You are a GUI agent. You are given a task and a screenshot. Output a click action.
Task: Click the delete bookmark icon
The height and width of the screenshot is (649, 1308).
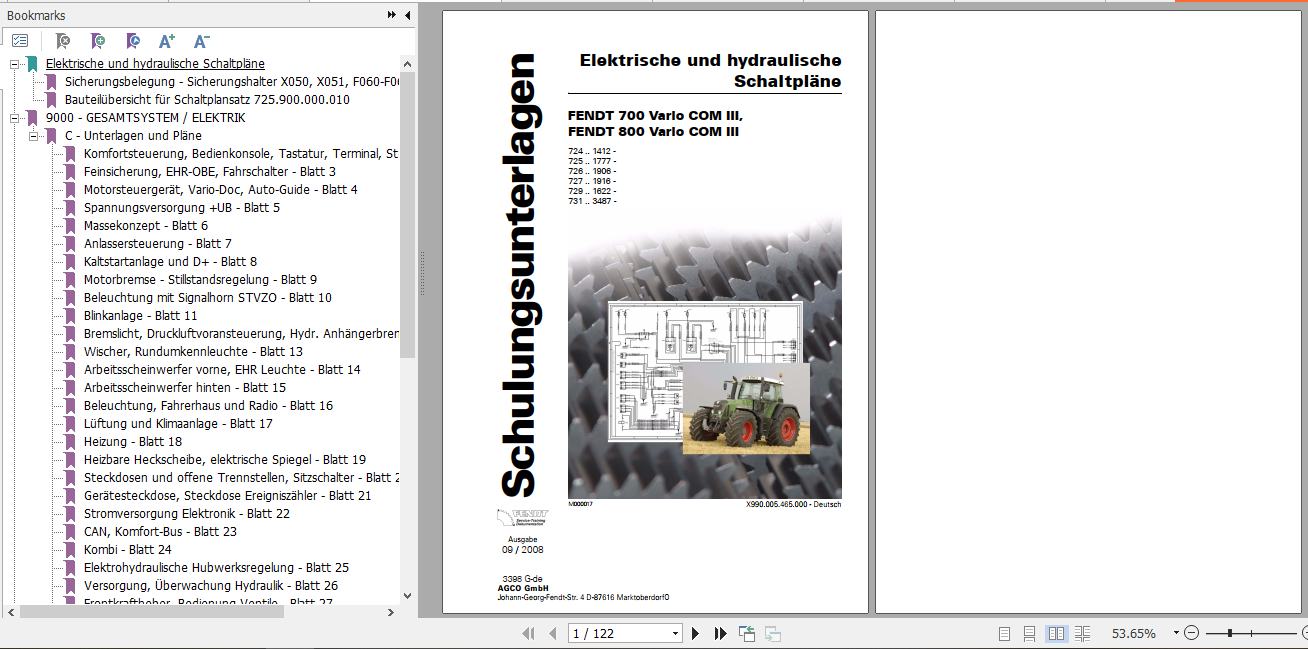point(62,41)
